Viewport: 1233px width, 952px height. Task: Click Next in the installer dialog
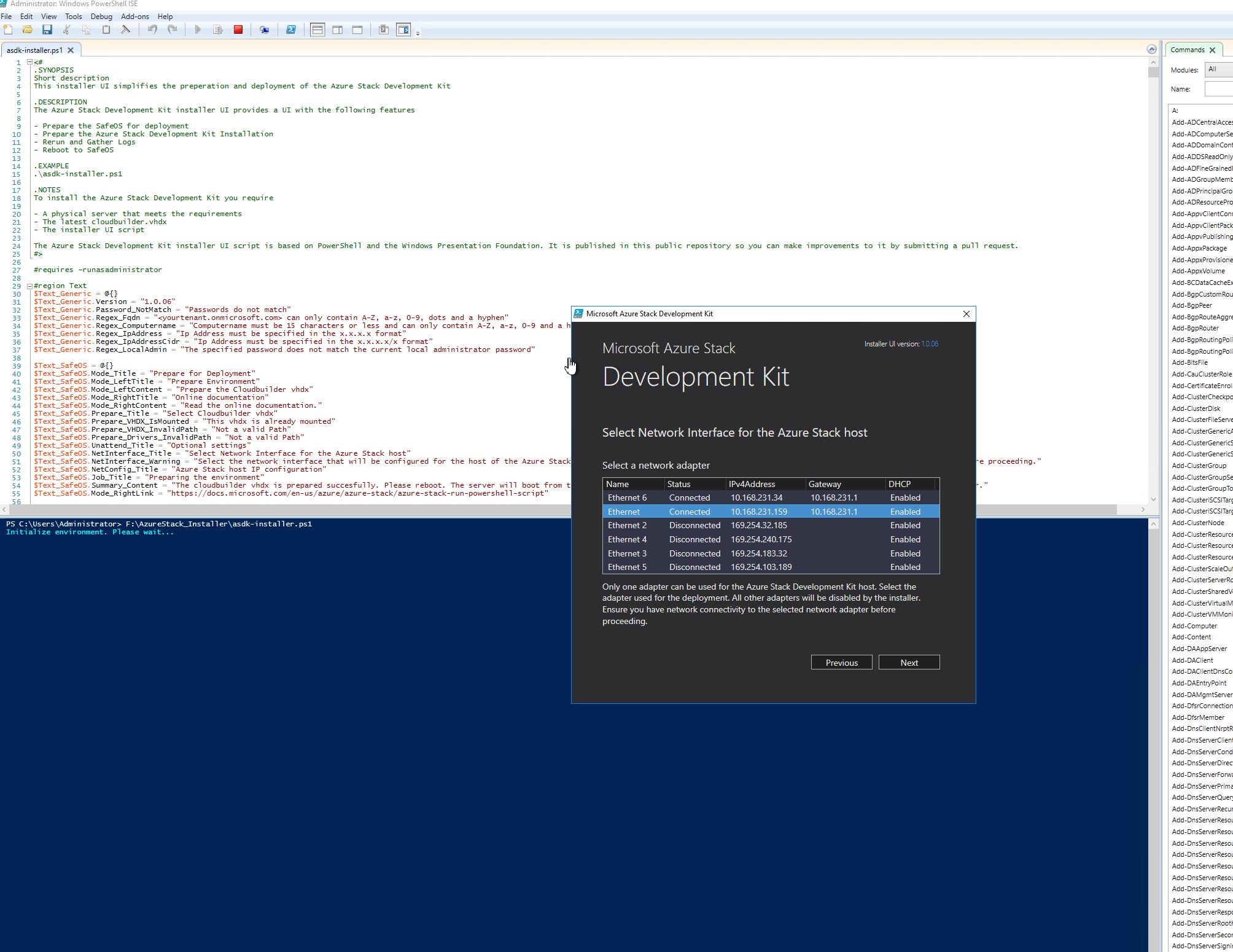click(909, 663)
